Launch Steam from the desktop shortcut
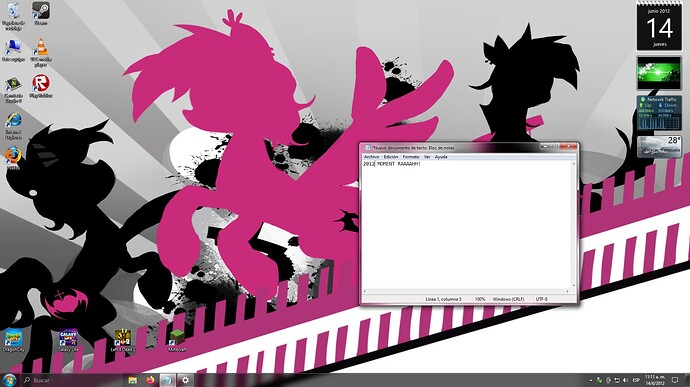The width and height of the screenshot is (690, 387). coord(41,13)
